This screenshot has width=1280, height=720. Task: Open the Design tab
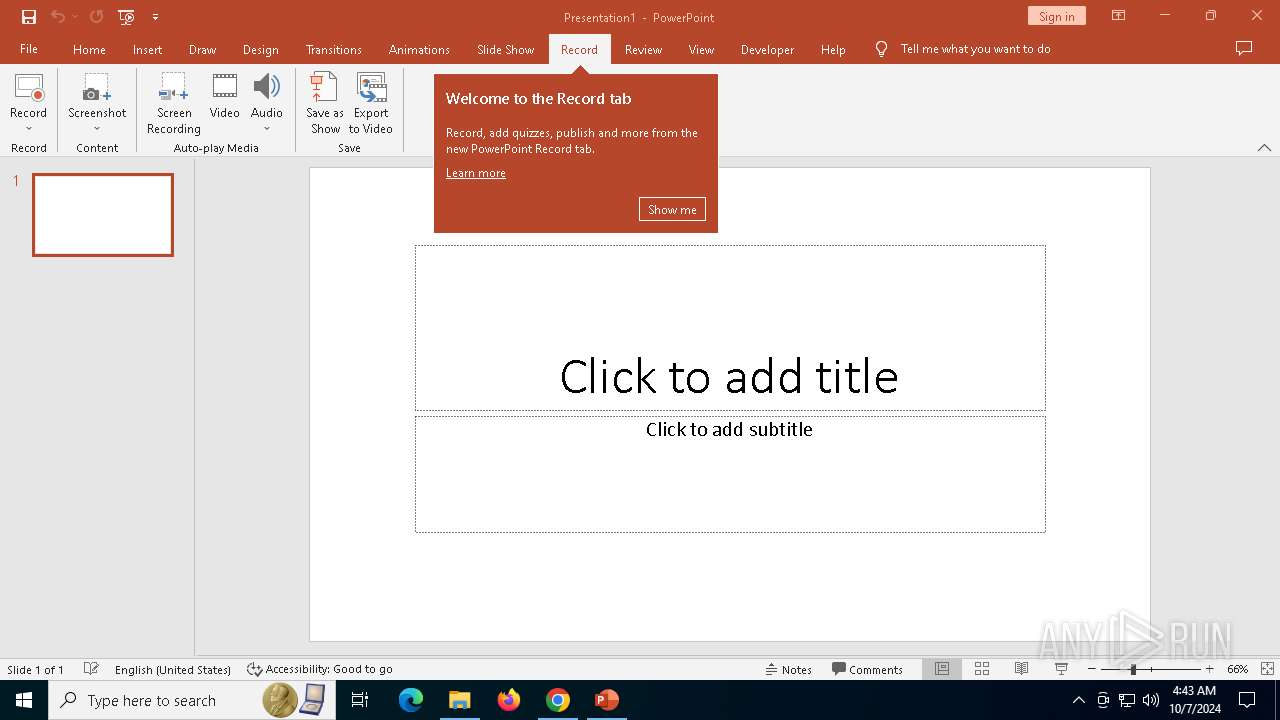pos(260,49)
